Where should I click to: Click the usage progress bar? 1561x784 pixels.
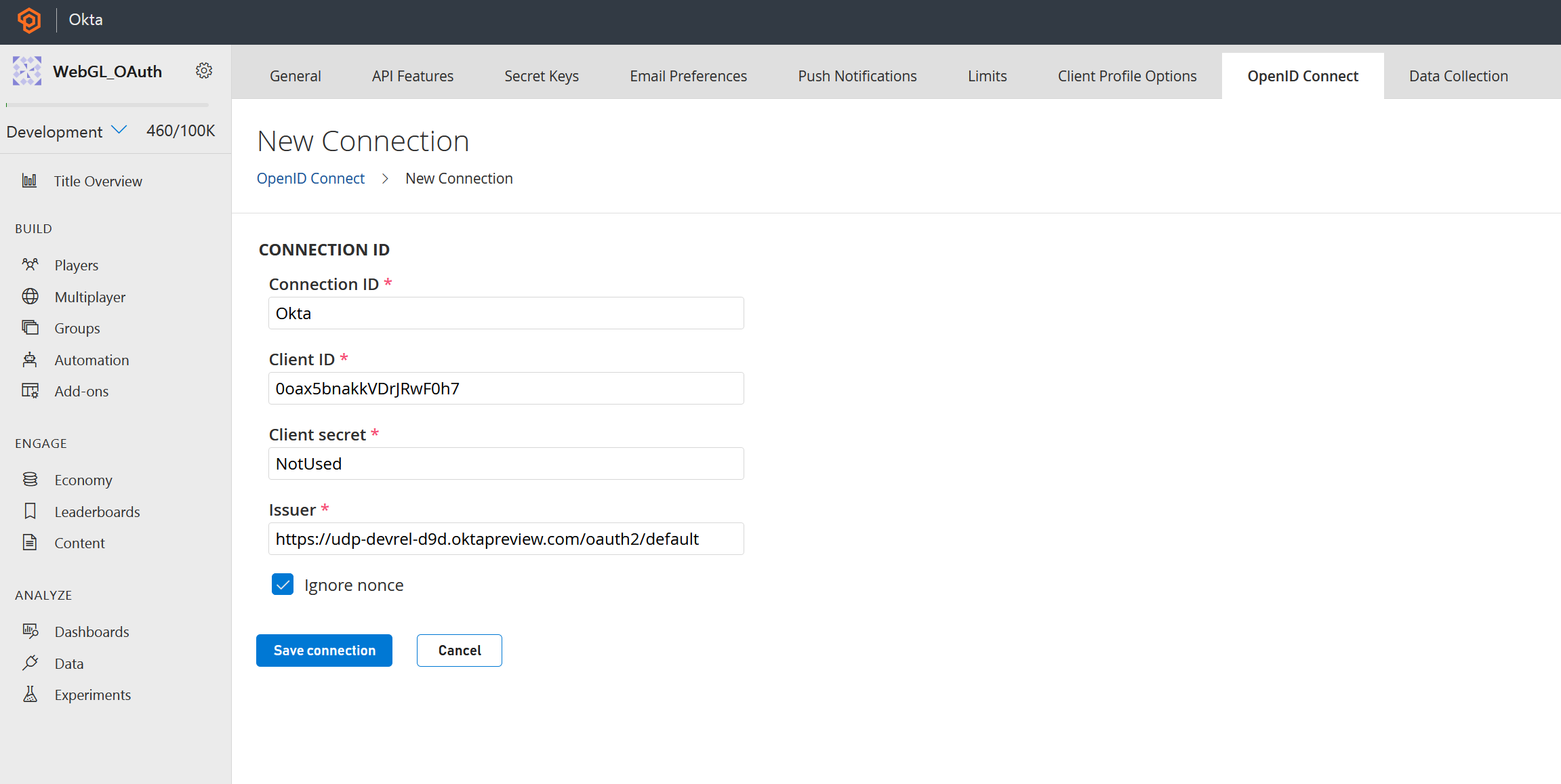click(107, 105)
